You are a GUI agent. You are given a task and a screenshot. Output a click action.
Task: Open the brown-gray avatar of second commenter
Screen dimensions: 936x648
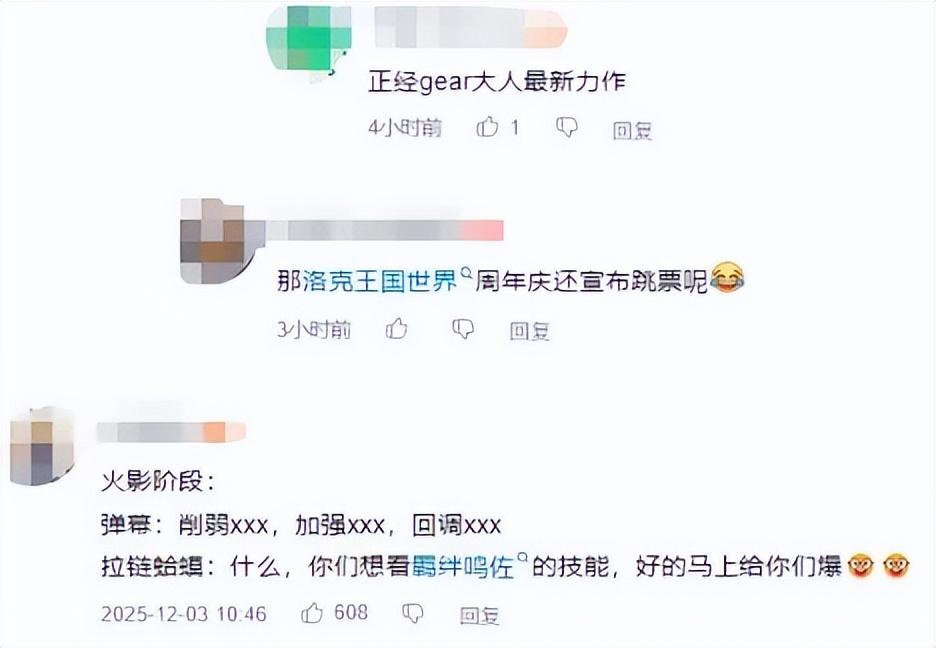click(222, 240)
